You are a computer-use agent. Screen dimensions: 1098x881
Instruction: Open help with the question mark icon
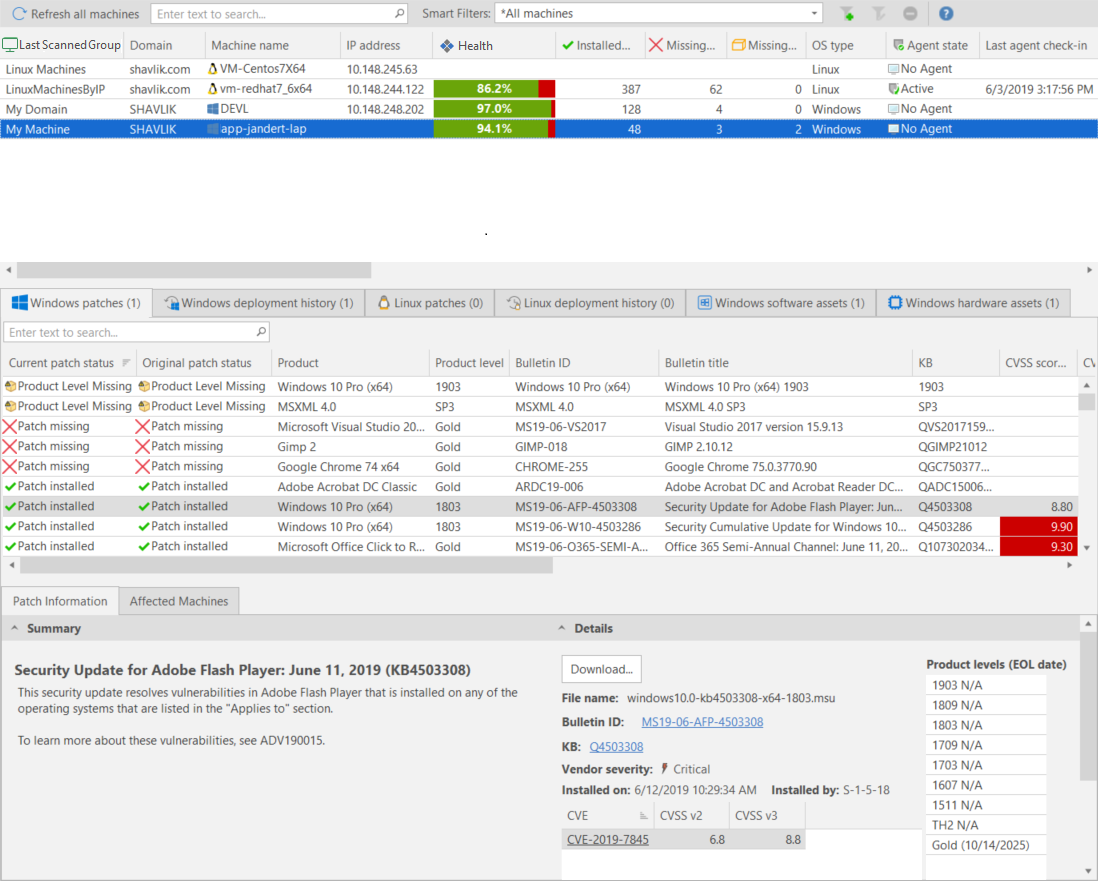(945, 13)
